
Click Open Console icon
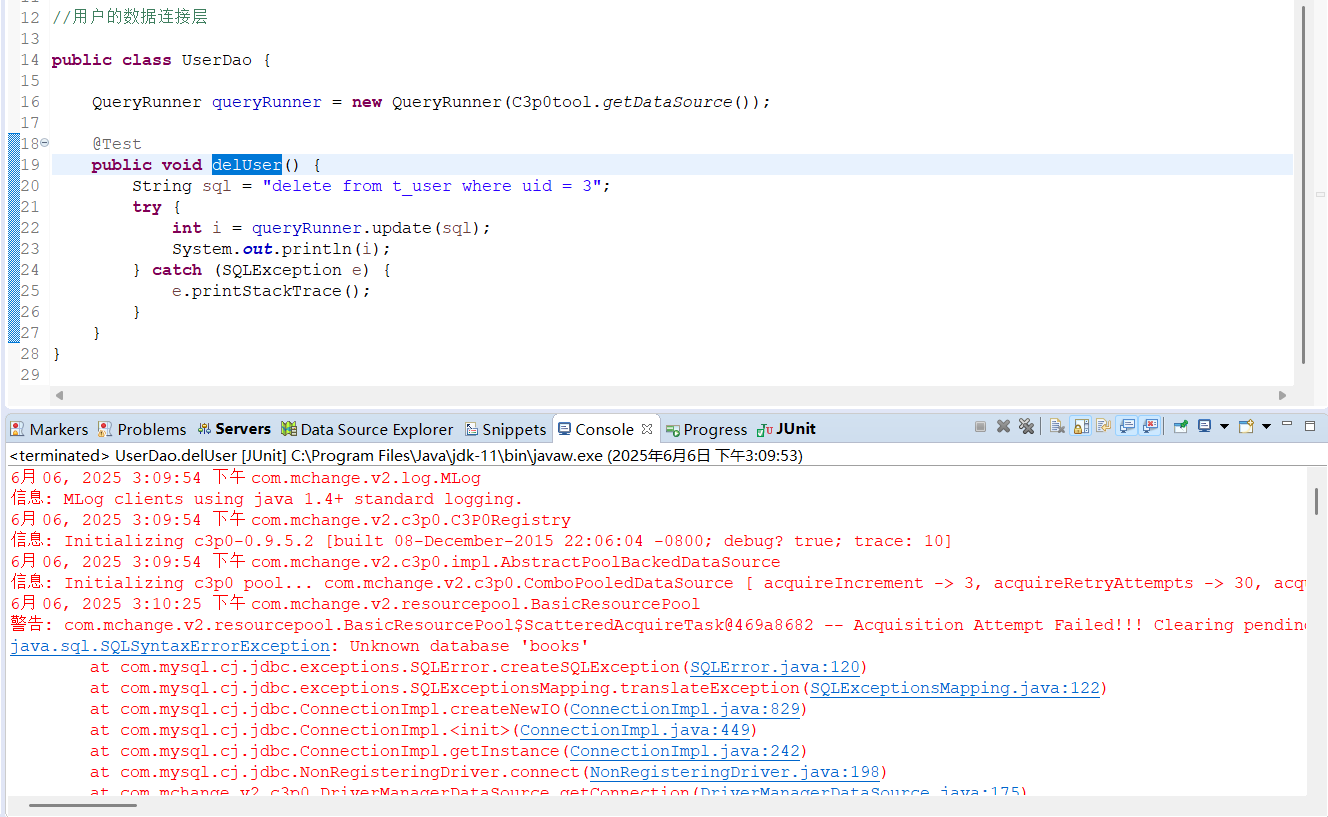[x=1246, y=426]
